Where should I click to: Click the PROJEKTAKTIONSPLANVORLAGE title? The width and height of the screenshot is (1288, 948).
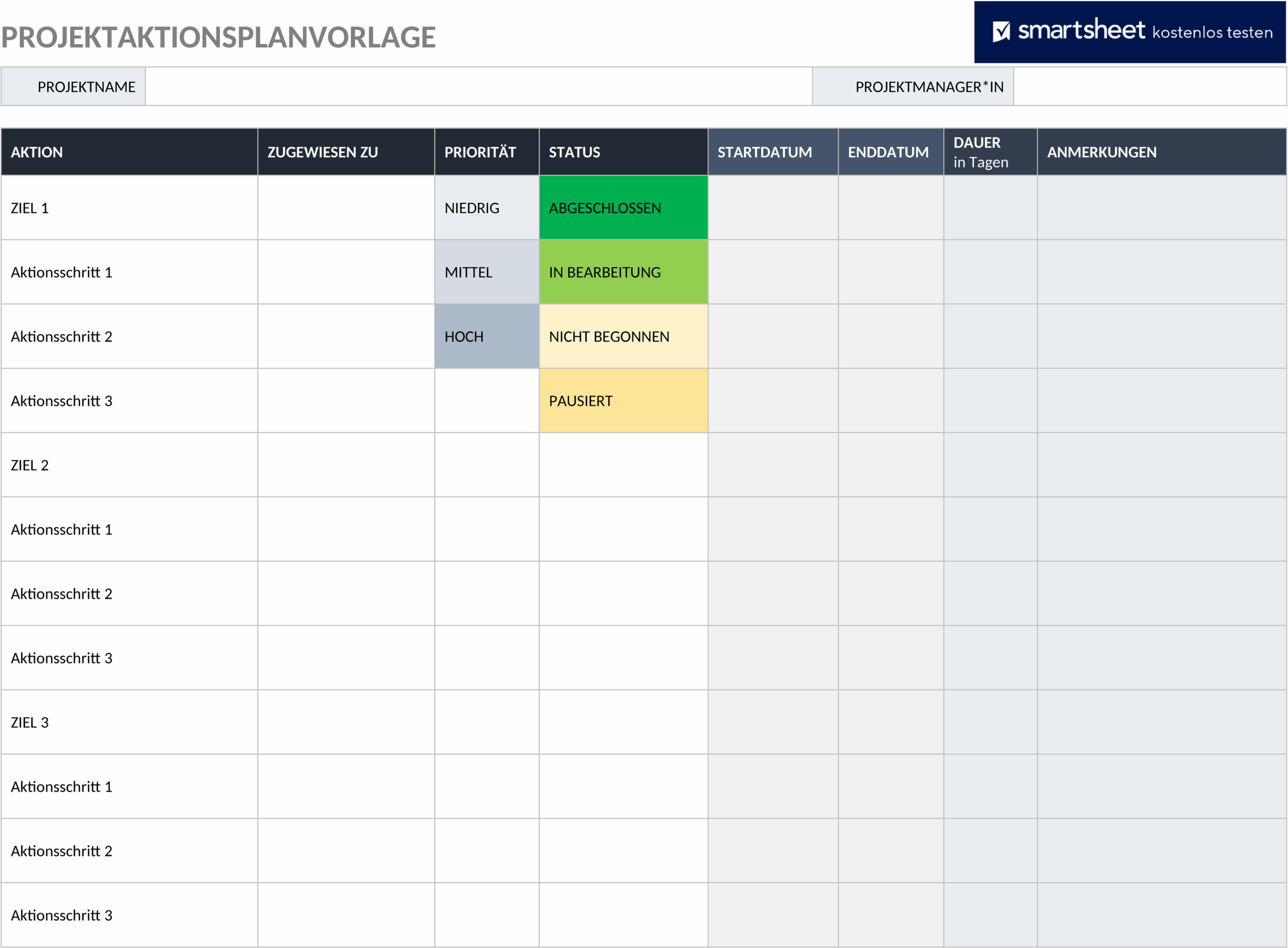218,37
